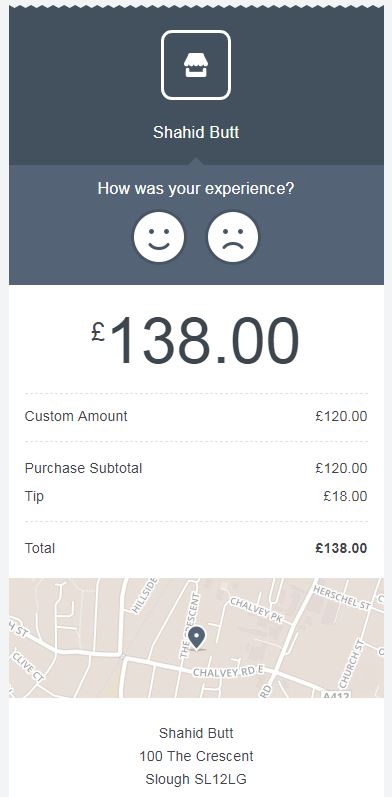Rate experience with sad frowning face

(233, 237)
